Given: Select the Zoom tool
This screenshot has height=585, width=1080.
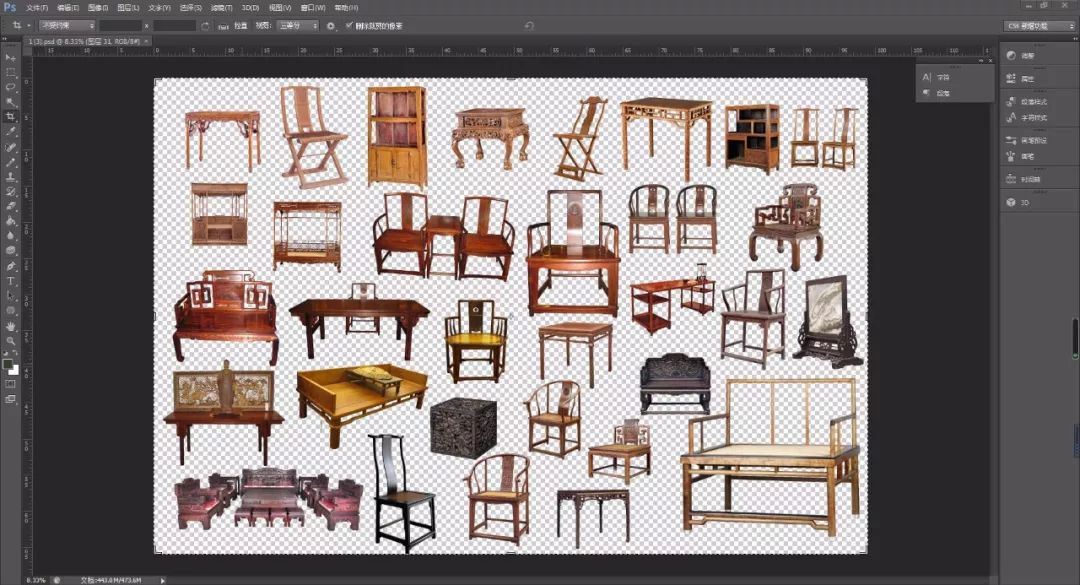Looking at the screenshot, I should (11, 341).
